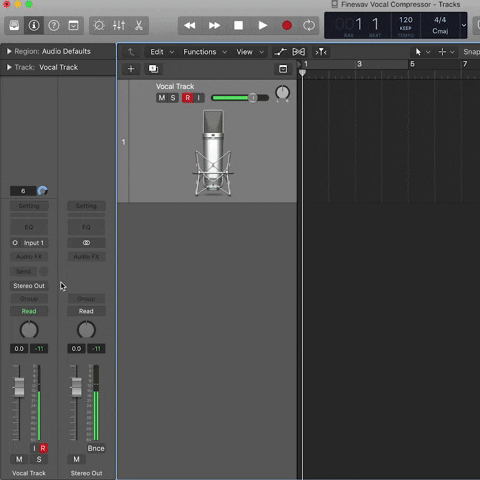Mute Vocal Track in track header
This screenshot has height=480, width=480.
[162, 98]
